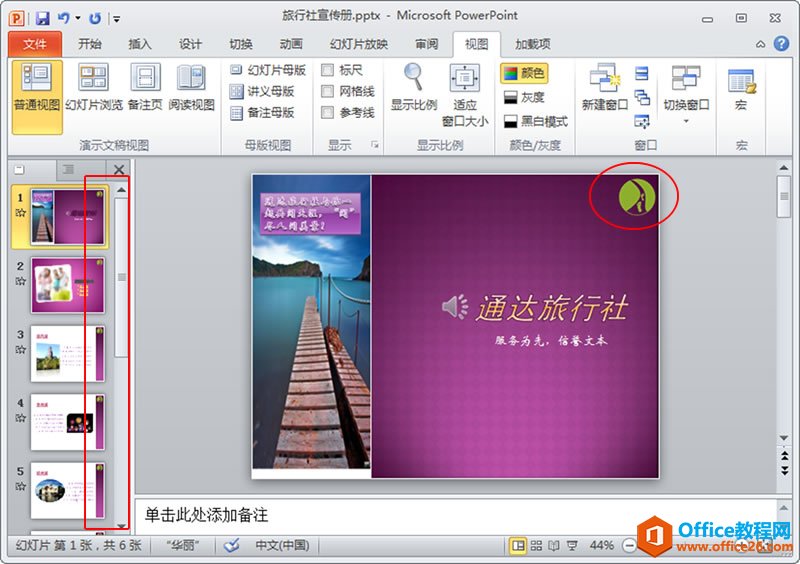Viewport: 800px width, 564px height.
Task: Open the 加载项 Add-ins tab
Action: tap(532, 44)
